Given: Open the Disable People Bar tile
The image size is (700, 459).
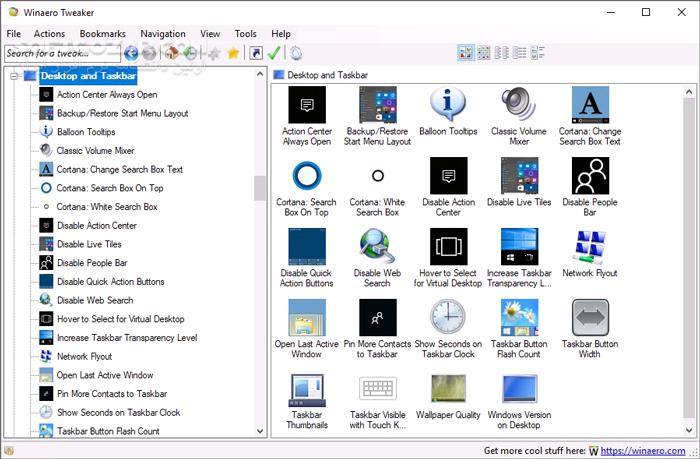Looking at the screenshot, I should point(590,187).
